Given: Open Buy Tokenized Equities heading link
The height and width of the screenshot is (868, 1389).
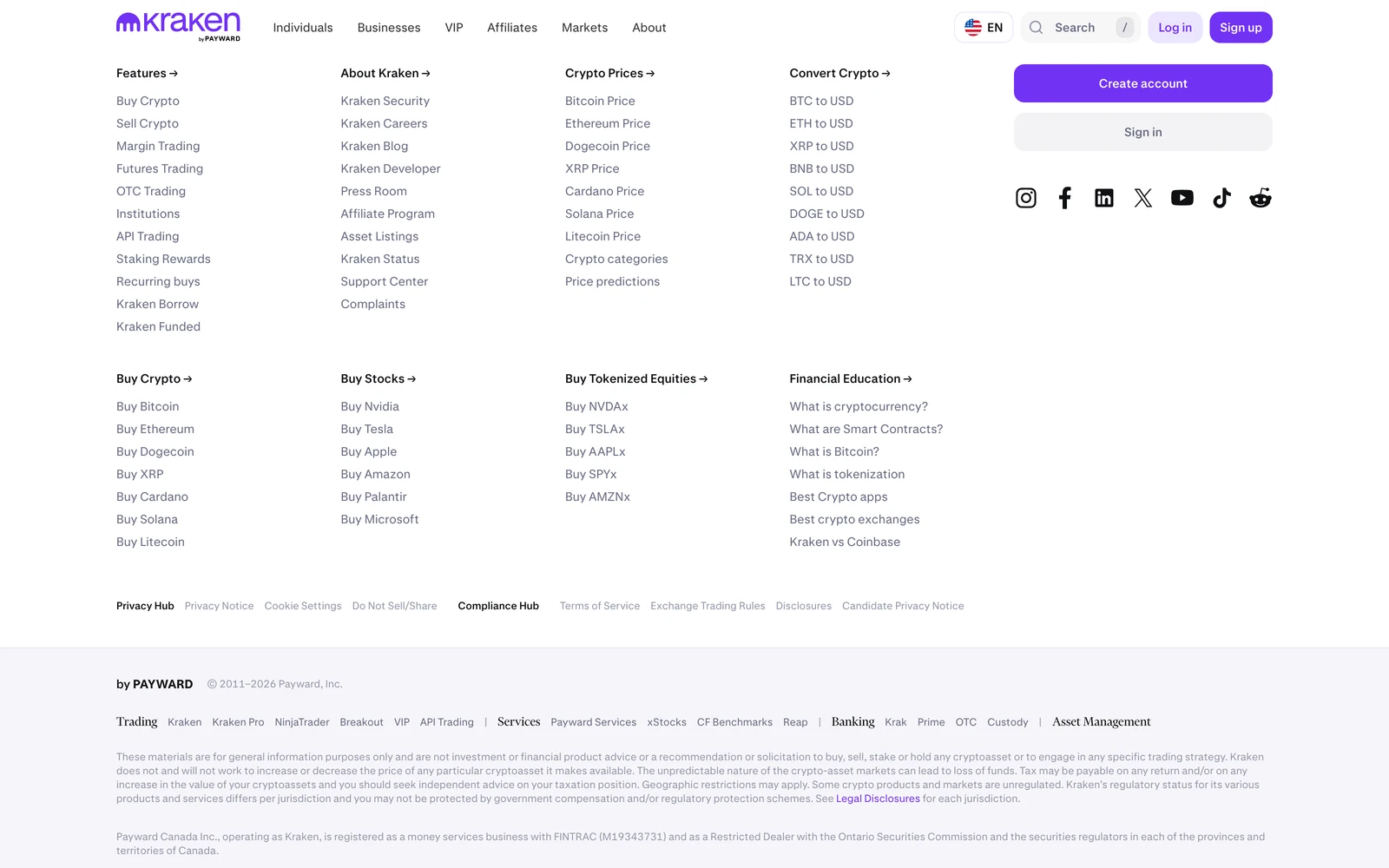Looking at the screenshot, I should pos(635,378).
